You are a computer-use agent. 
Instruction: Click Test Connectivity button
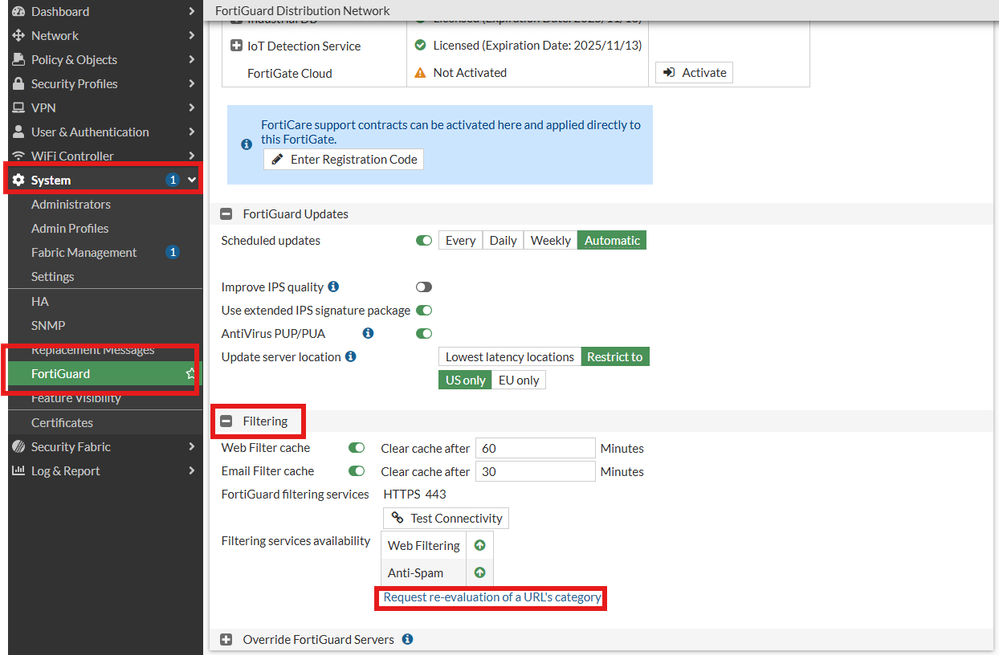coord(446,518)
